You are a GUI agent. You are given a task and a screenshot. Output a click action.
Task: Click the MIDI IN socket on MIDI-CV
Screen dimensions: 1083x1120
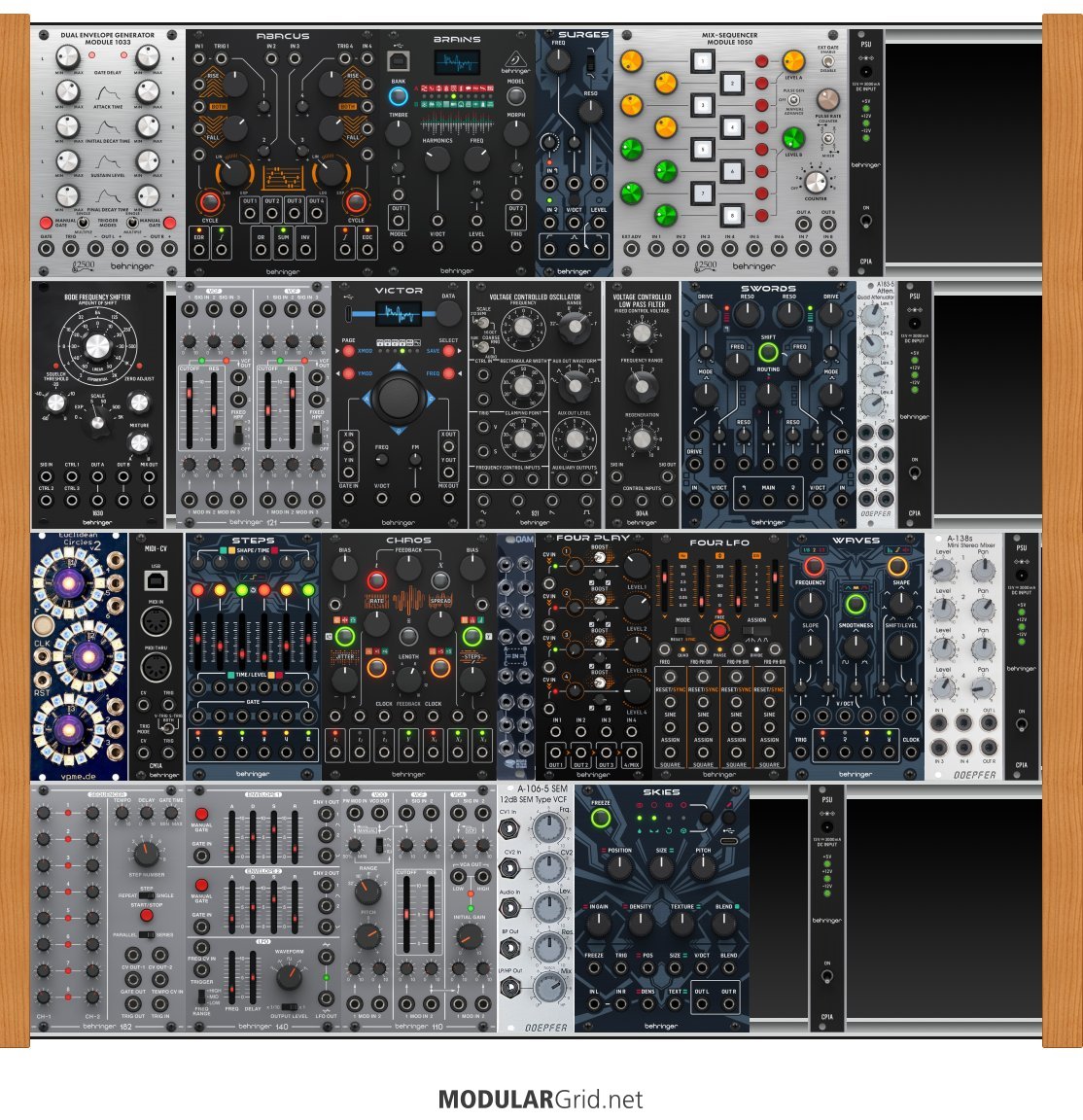click(x=156, y=621)
